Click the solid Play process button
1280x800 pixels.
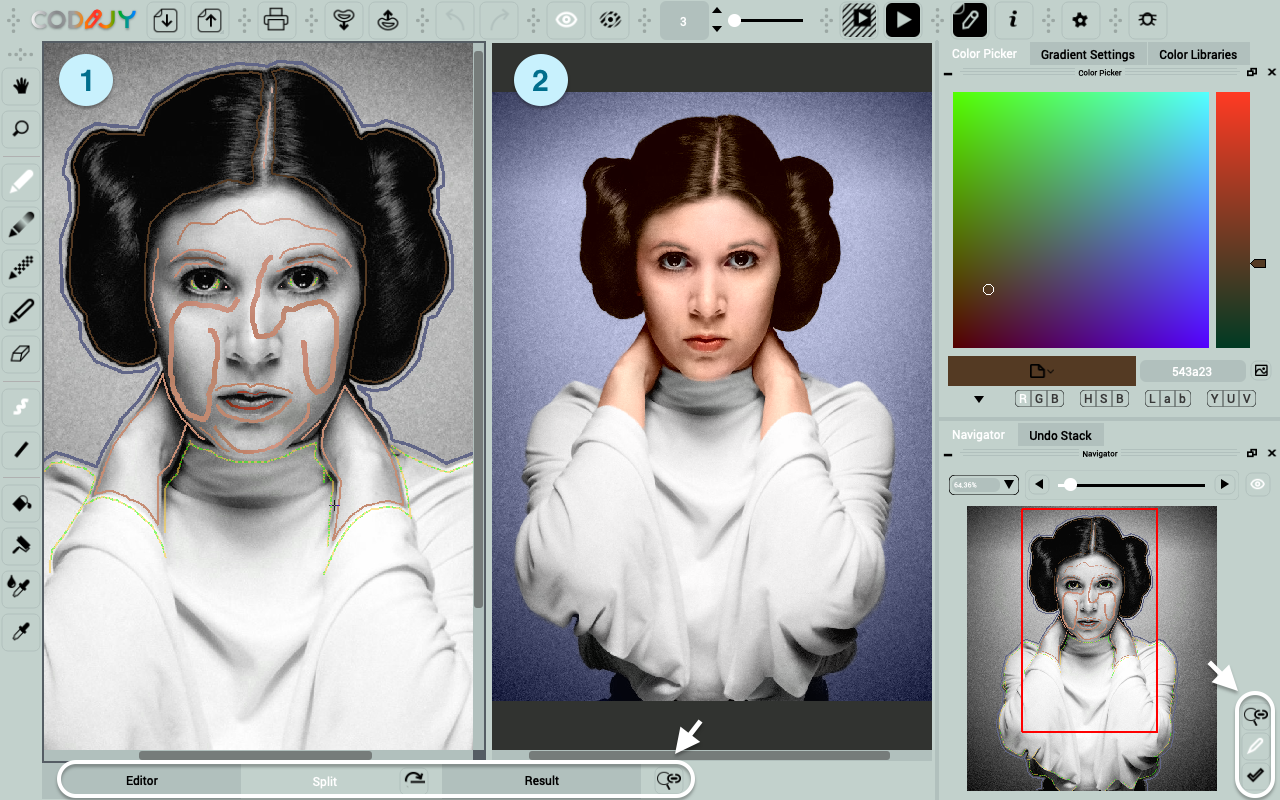pos(902,19)
